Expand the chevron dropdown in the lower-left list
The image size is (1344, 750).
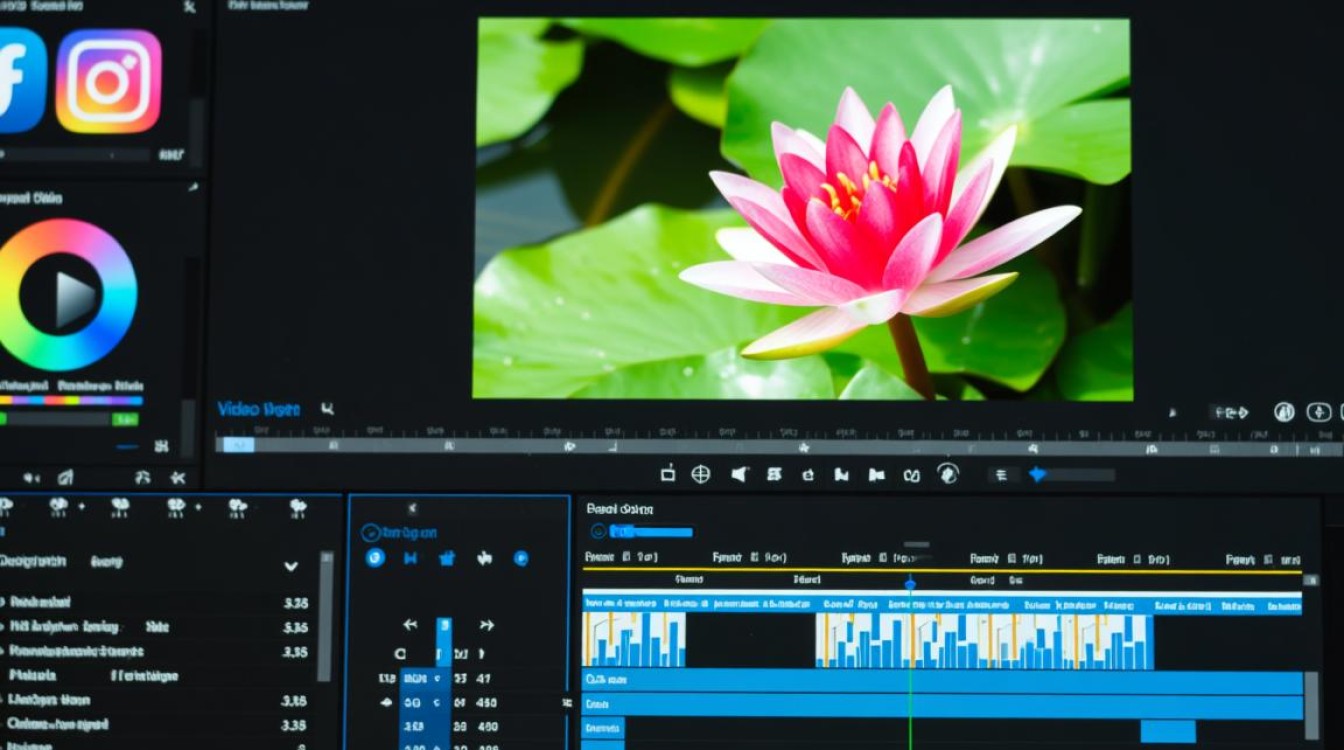[x=291, y=566]
